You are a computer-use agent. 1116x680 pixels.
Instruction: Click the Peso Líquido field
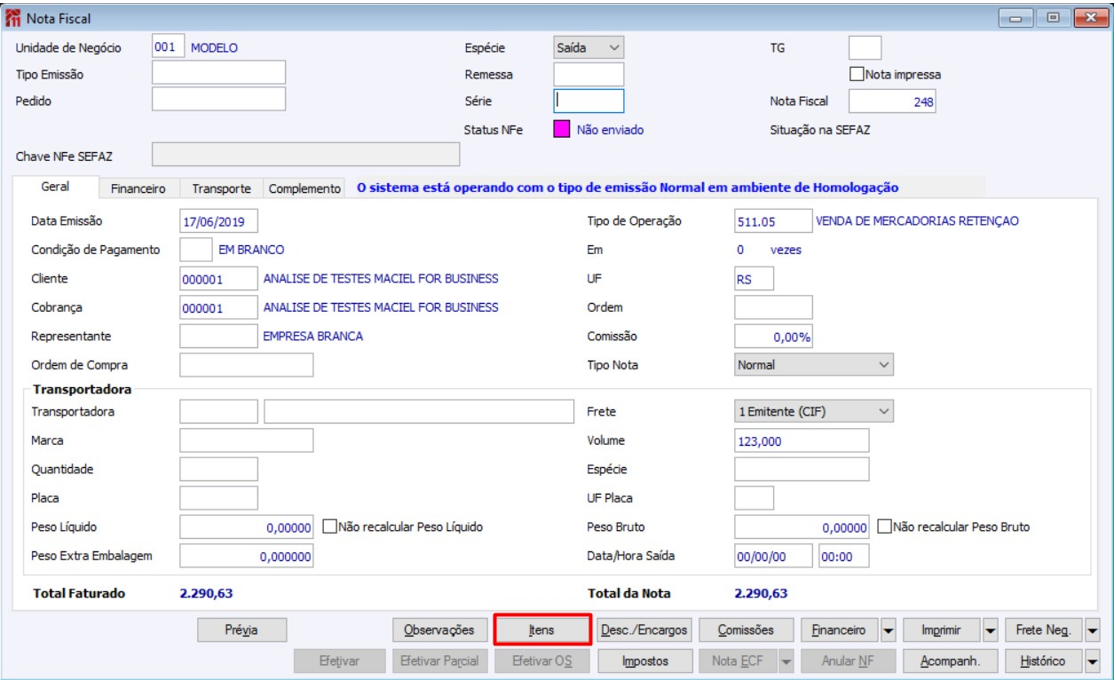(x=246, y=527)
